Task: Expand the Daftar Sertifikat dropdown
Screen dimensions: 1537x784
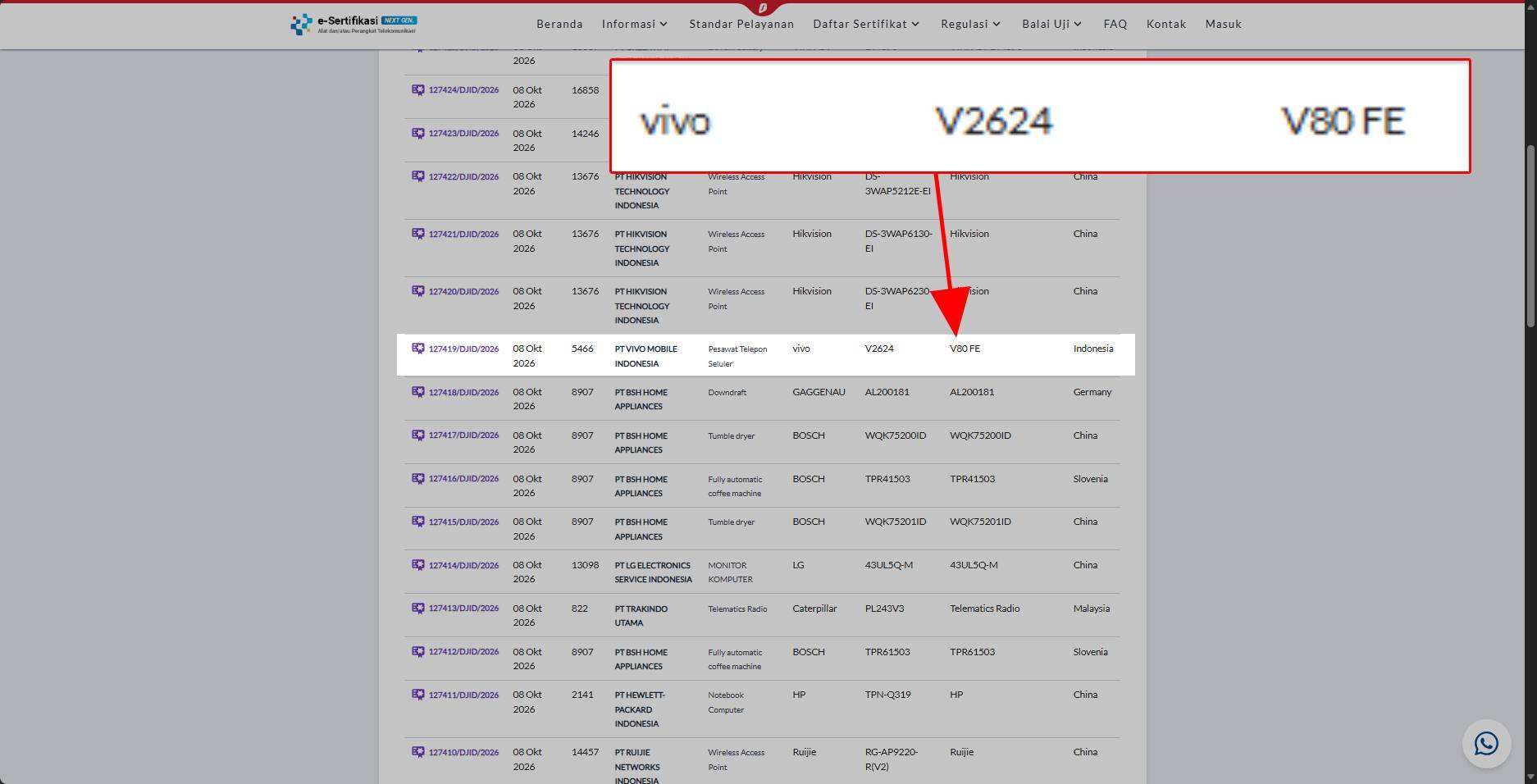Action: (866, 24)
